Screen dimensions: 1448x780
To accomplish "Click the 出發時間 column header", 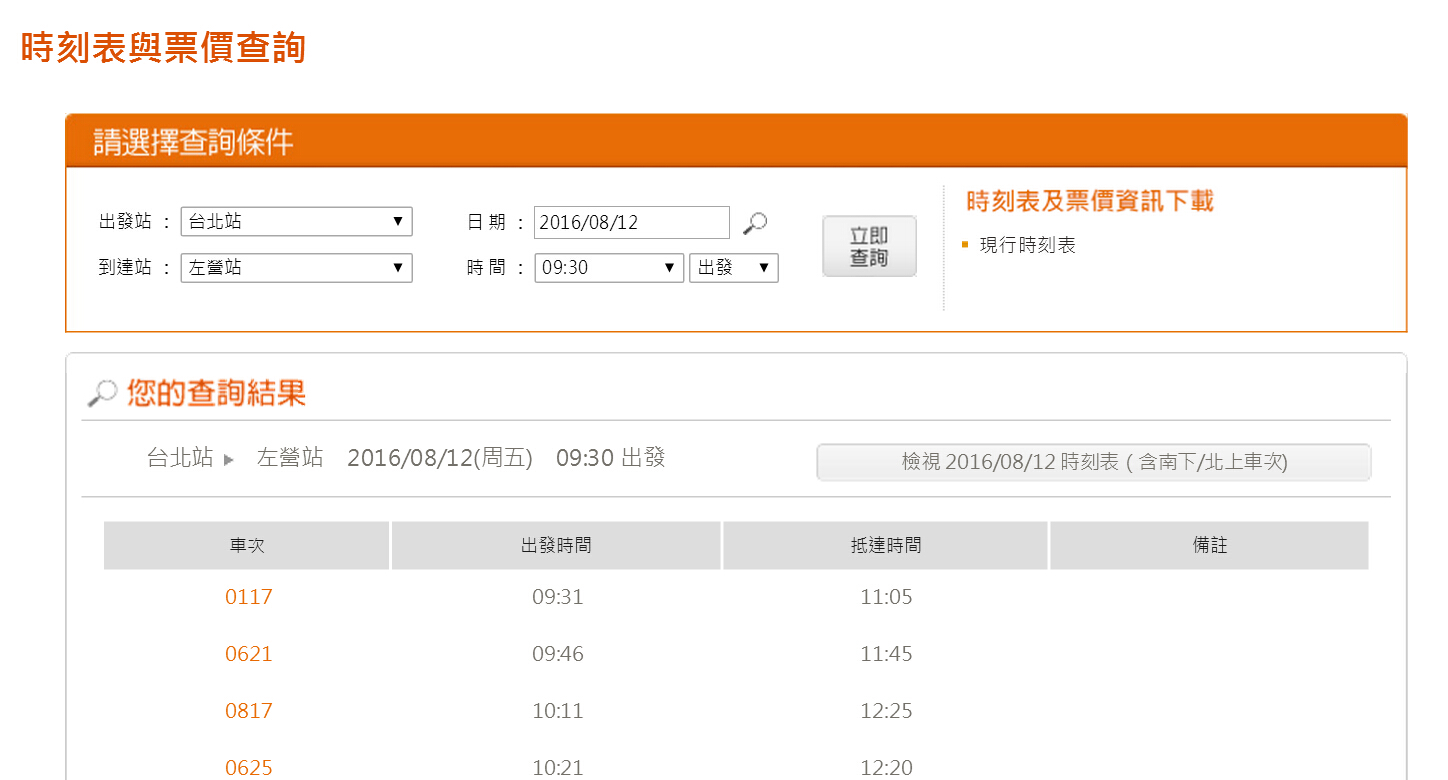I will point(556,545).
